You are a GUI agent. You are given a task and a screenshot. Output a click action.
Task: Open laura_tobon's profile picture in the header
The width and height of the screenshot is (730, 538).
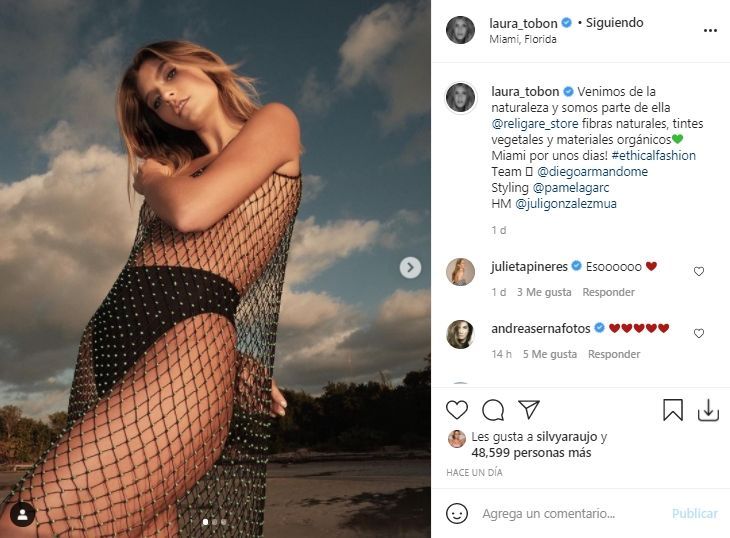pos(461,30)
